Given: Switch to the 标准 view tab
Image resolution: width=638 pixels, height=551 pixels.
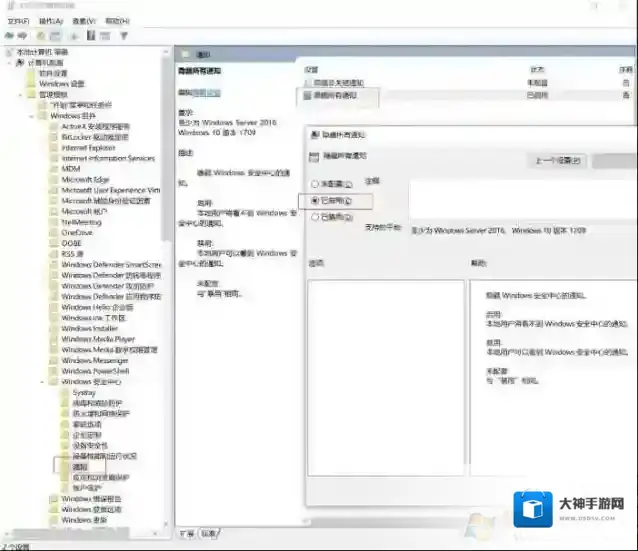Looking at the screenshot, I should [x=209, y=534].
